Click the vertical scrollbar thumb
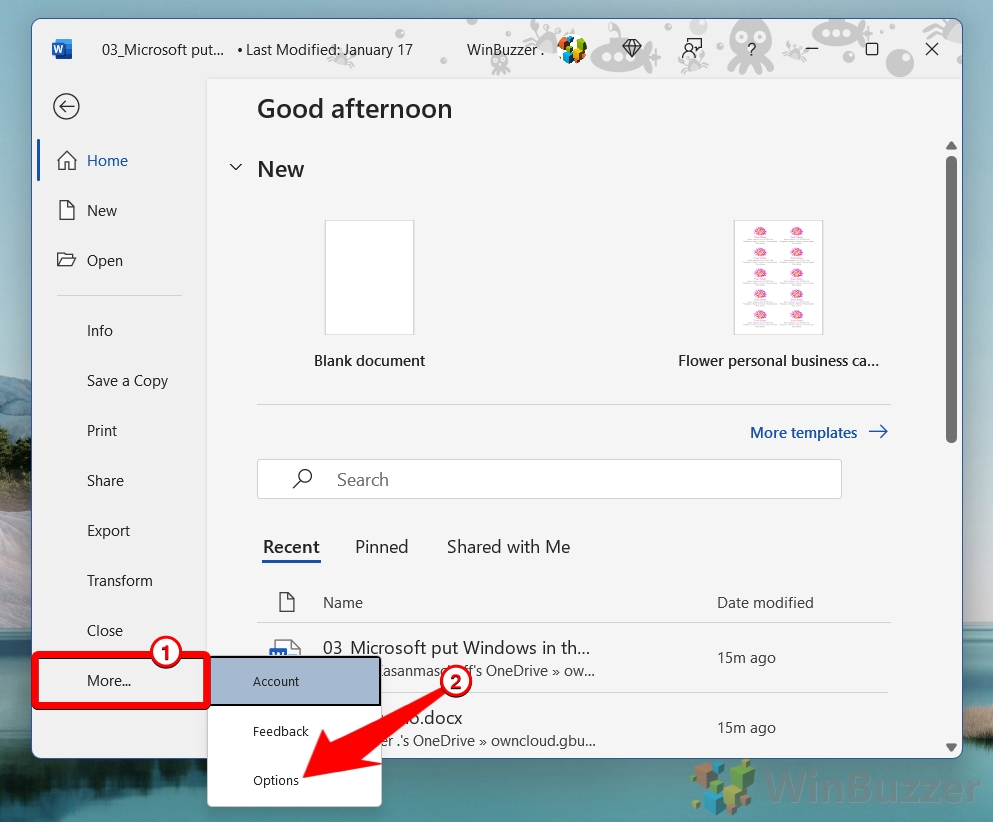 click(951, 299)
